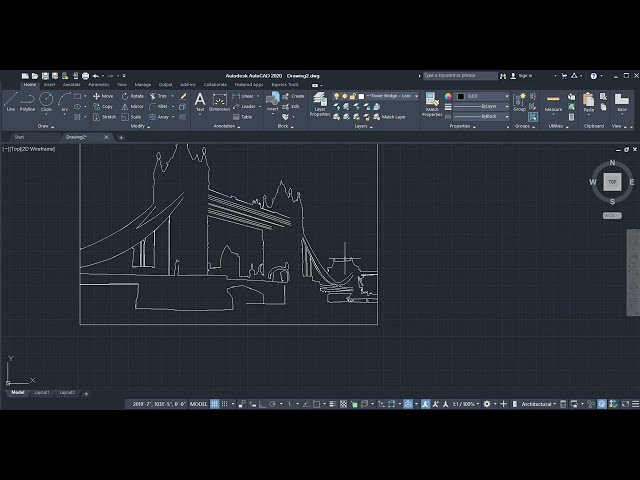Choose the Arc tool

[64, 102]
